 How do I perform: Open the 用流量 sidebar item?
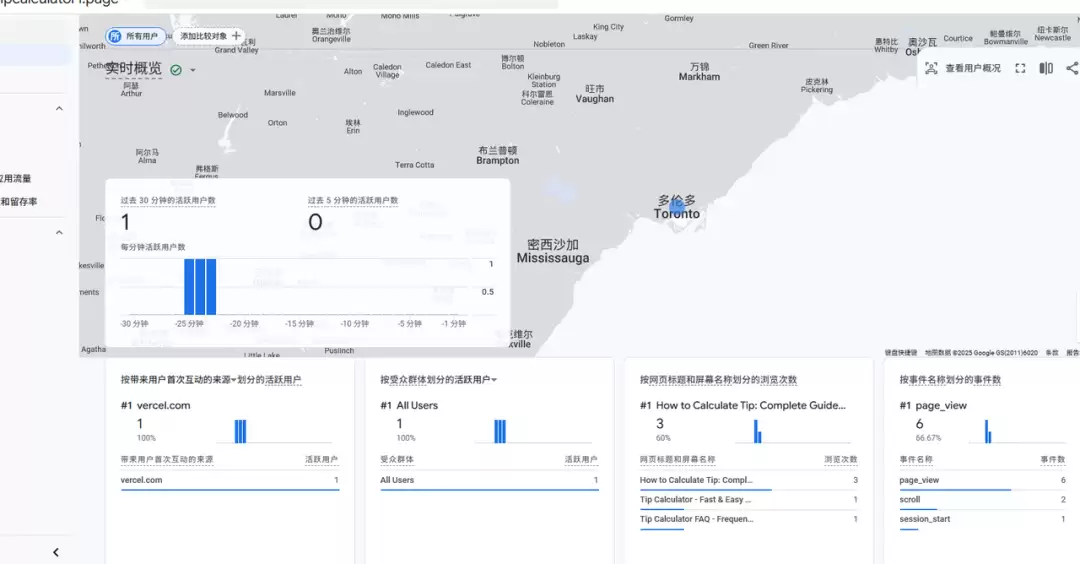click(15, 178)
